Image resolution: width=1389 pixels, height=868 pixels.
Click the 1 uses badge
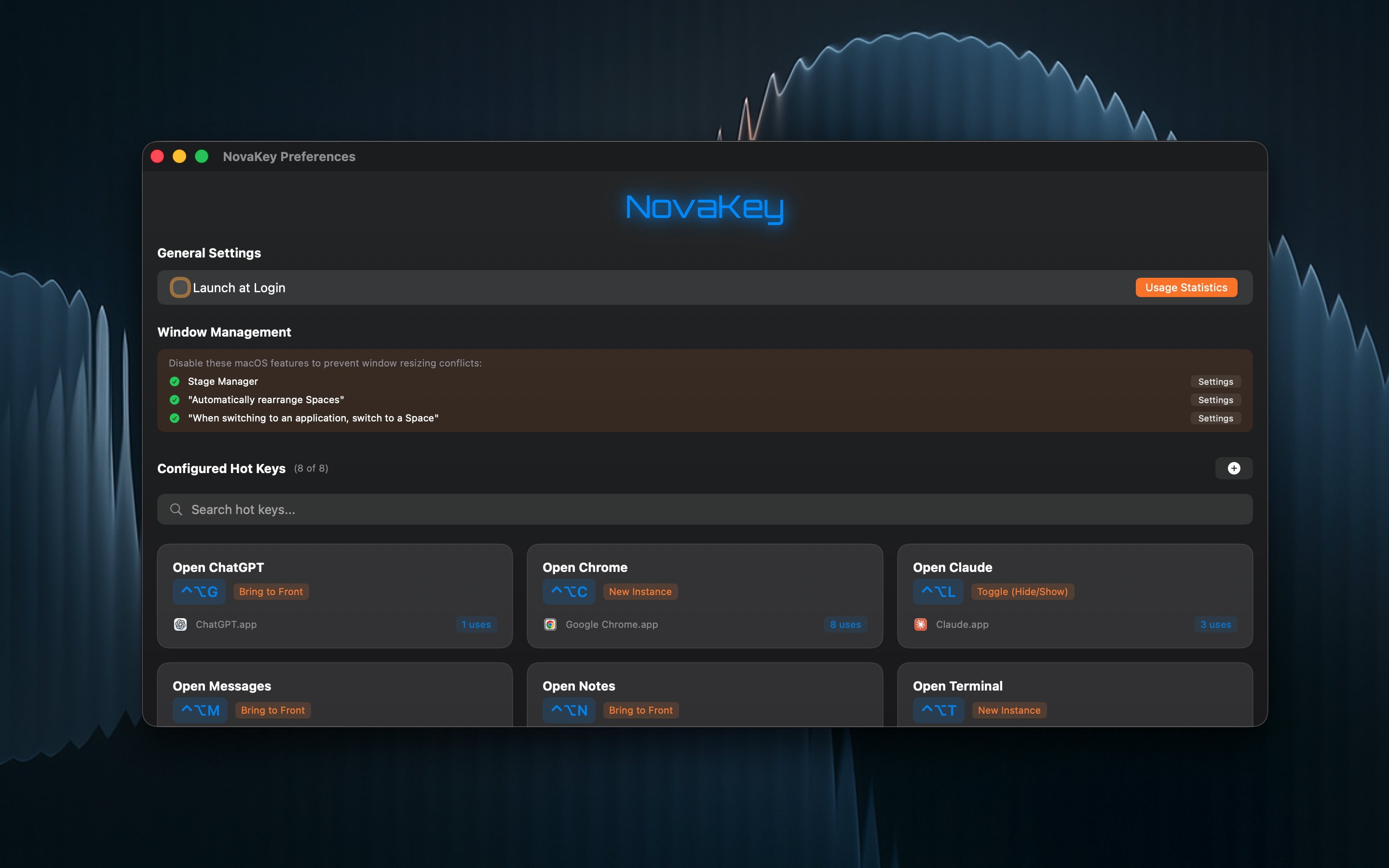coord(477,624)
